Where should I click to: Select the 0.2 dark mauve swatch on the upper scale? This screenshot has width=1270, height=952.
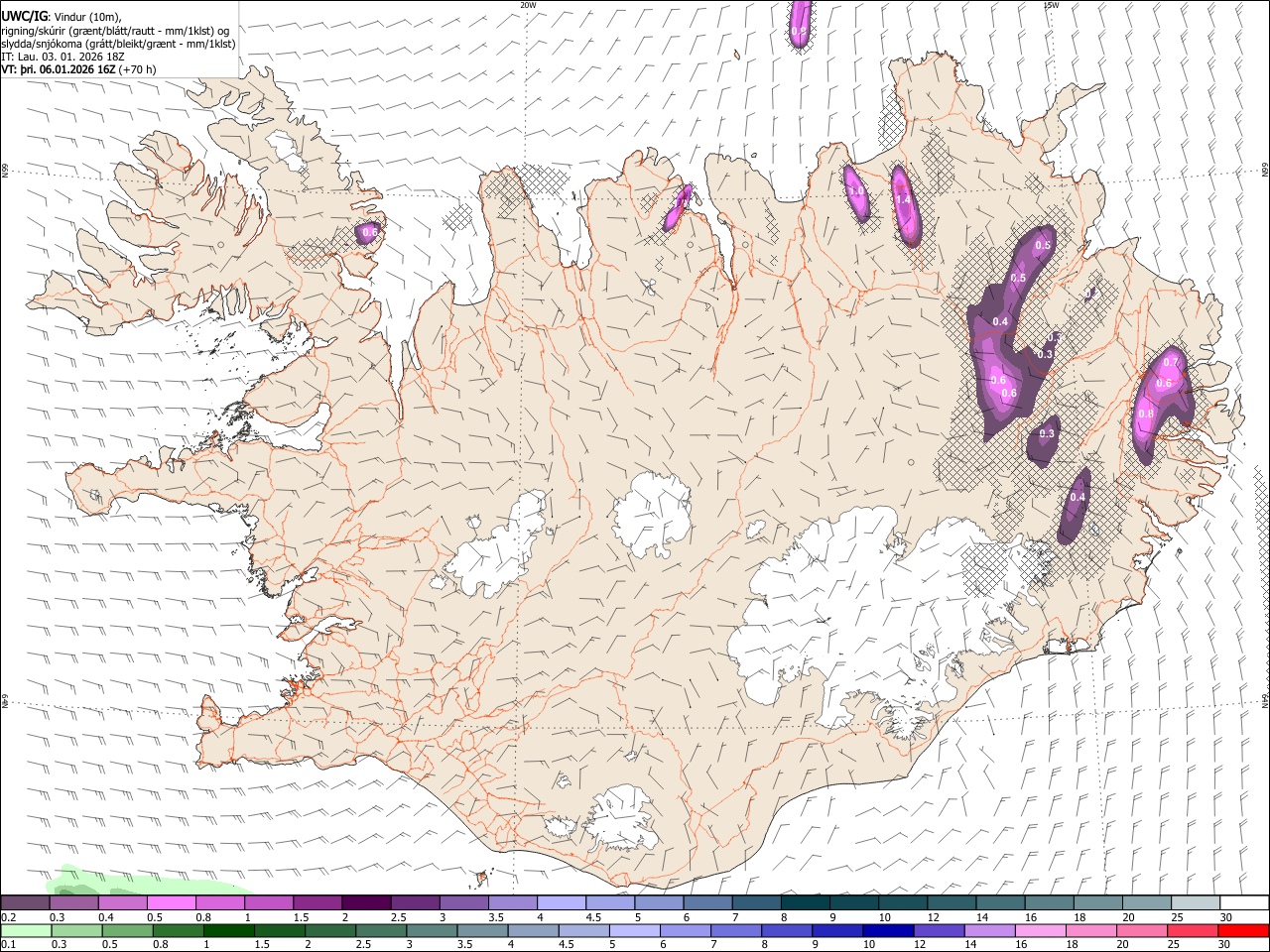click(x=26, y=902)
